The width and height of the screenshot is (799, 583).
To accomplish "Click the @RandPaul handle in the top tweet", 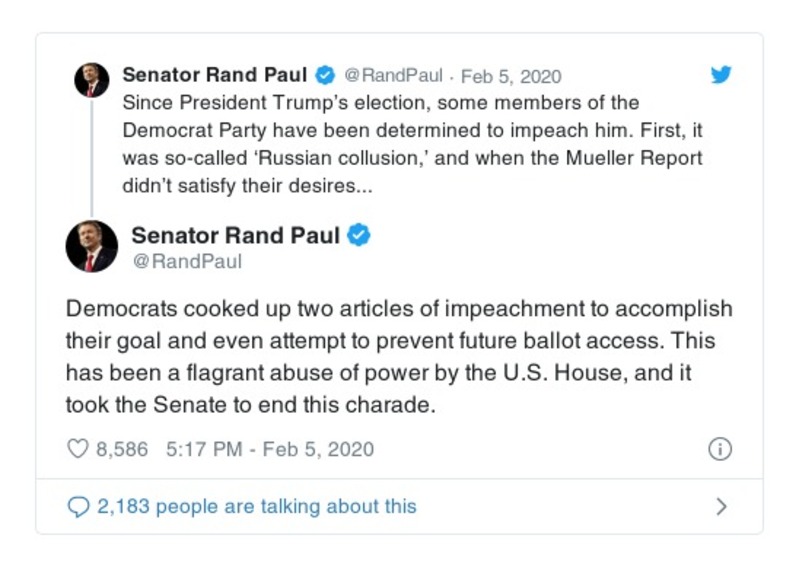I will pos(391,76).
